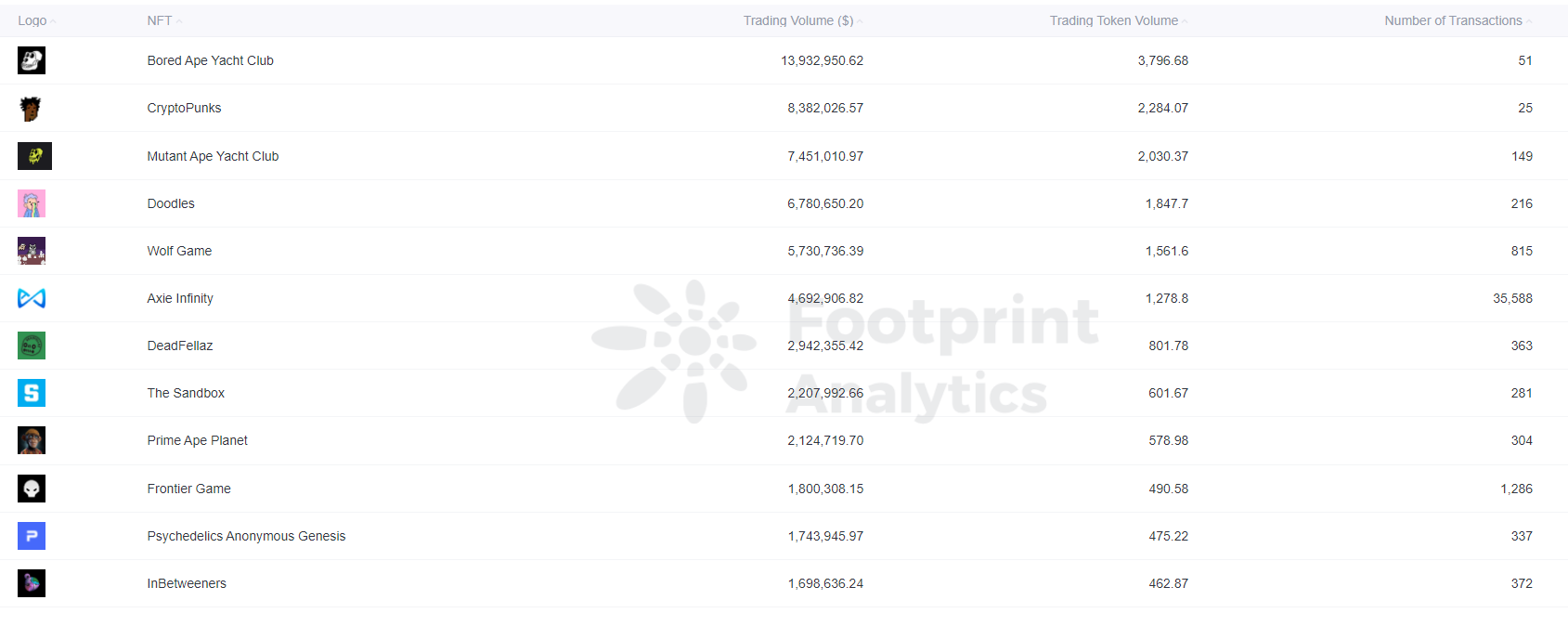Image resolution: width=1568 pixels, height=626 pixels.
Task: Select the Prime Ape Planet name
Action: pos(198,440)
